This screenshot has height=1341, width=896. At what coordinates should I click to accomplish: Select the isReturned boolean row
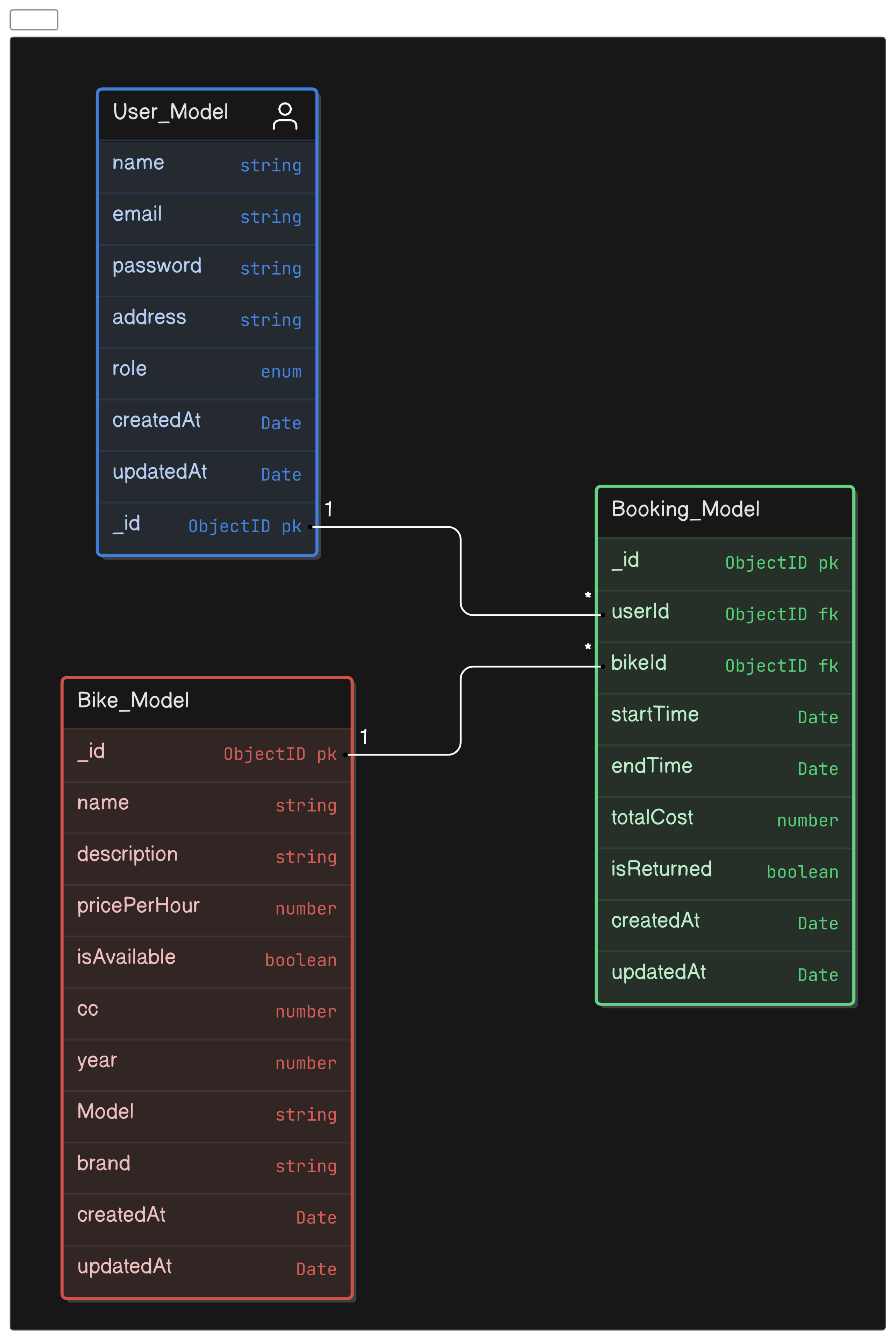[x=724, y=870]
